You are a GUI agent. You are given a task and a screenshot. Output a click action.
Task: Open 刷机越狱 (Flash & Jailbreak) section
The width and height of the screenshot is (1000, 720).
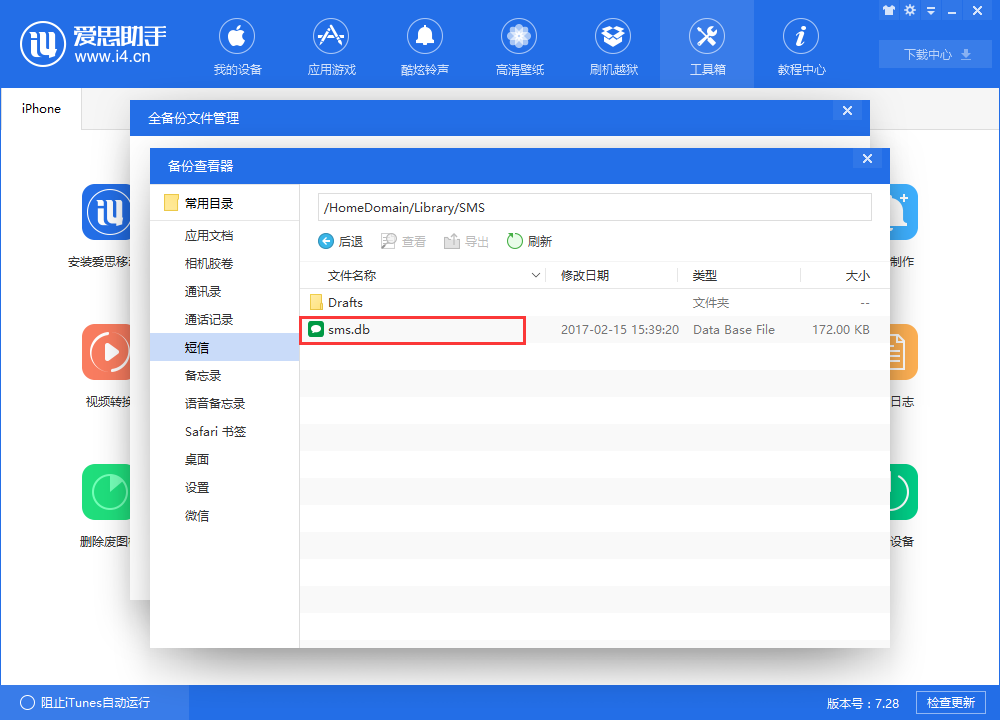click(x=612, y=45)
